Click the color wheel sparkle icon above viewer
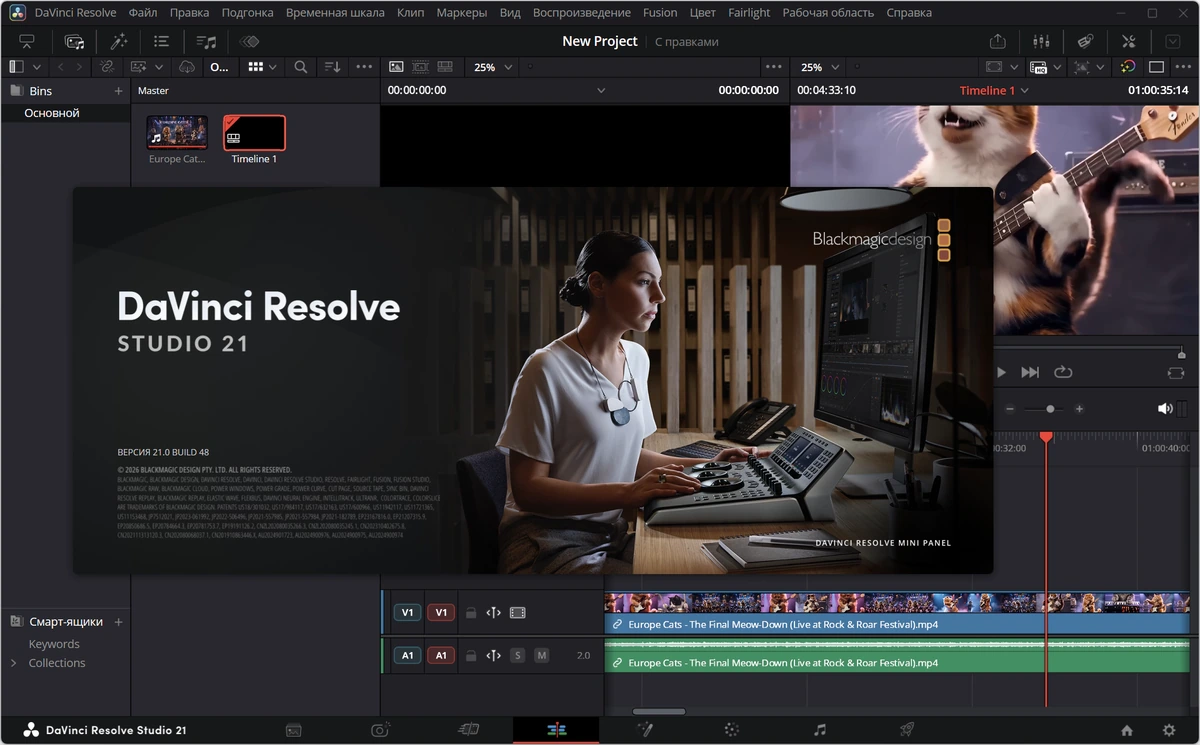The image size is (1200, 745). pyautogui.click(x=1128, y=67)
